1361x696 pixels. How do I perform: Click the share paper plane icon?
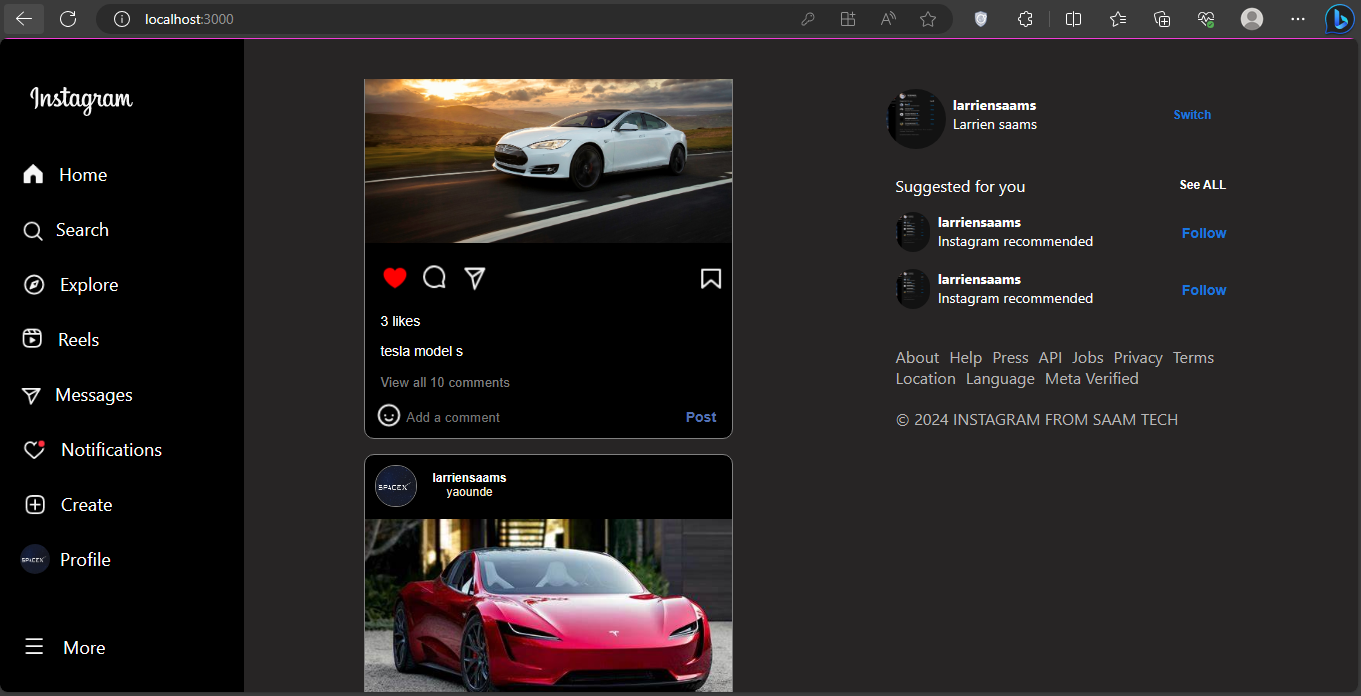(475, 278)
